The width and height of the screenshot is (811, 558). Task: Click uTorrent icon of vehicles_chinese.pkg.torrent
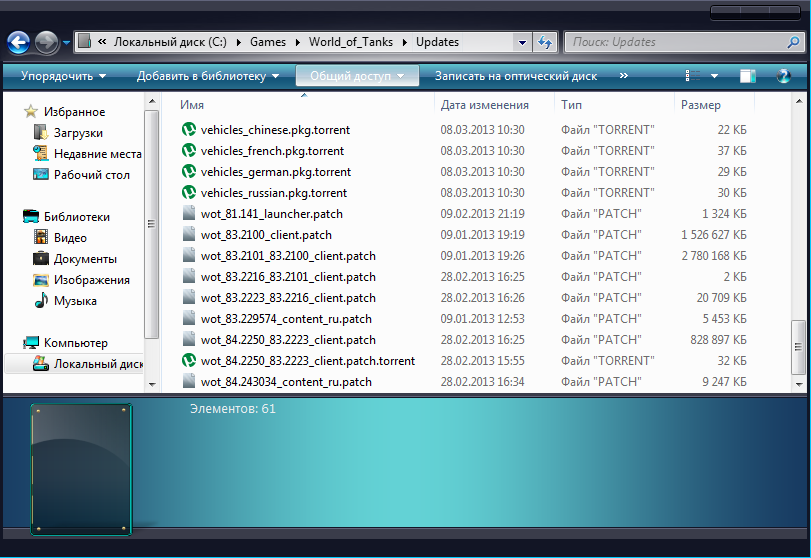189,130
